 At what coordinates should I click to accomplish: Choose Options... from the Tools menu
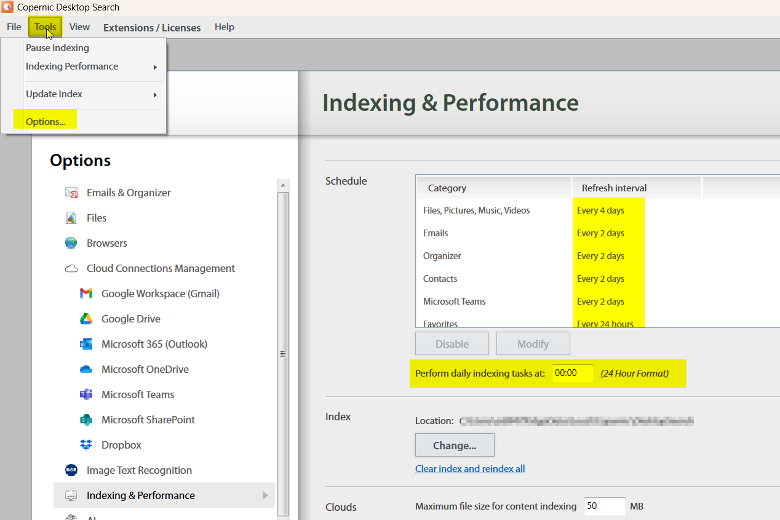point(45,121)
